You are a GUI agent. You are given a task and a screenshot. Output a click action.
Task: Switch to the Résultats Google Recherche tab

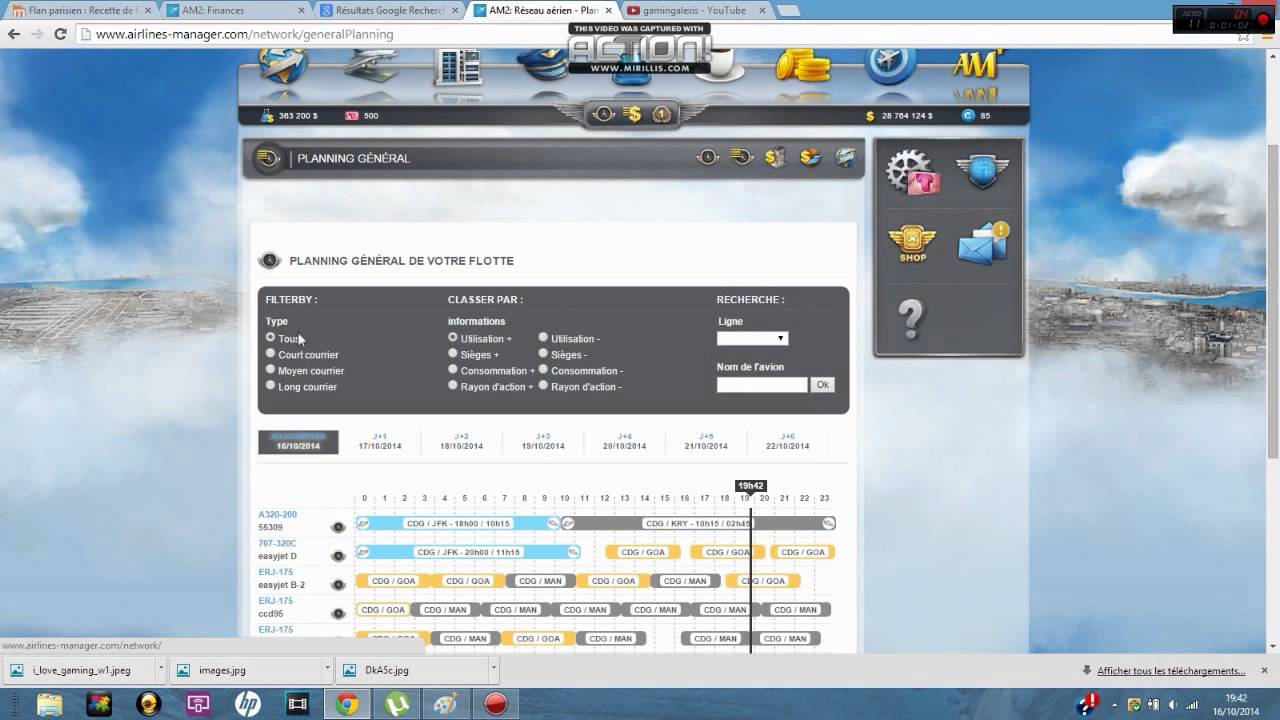click(388, 10)
